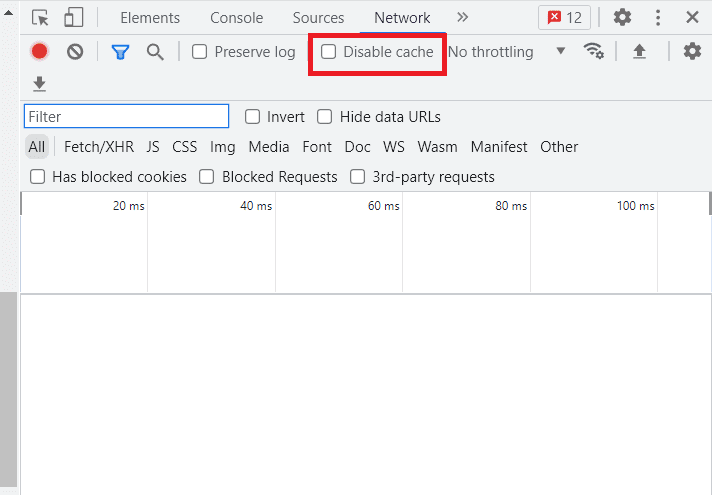Enable the Disable cache checkbox

[x=328, y=52]
